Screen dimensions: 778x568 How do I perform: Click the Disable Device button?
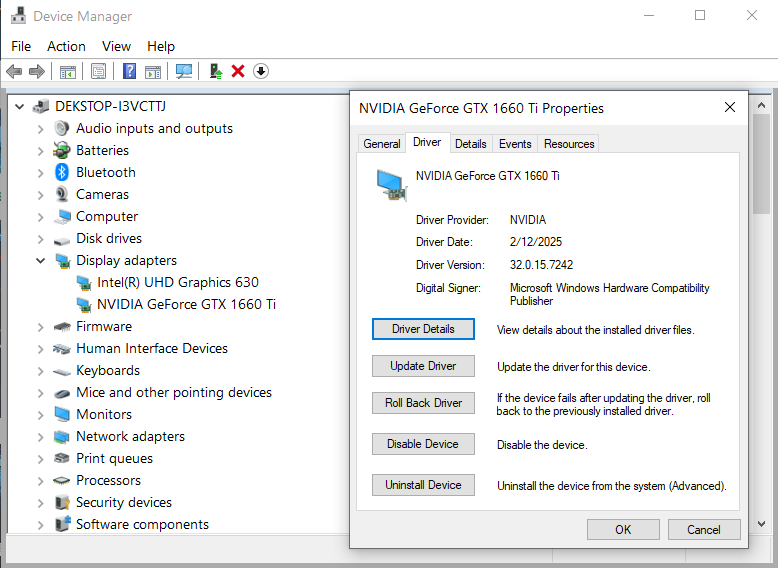[423, 444]
